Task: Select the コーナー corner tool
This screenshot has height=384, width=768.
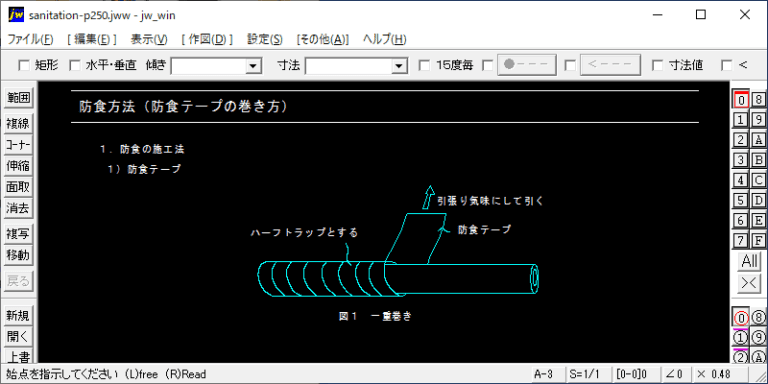Action: [18, 145]
